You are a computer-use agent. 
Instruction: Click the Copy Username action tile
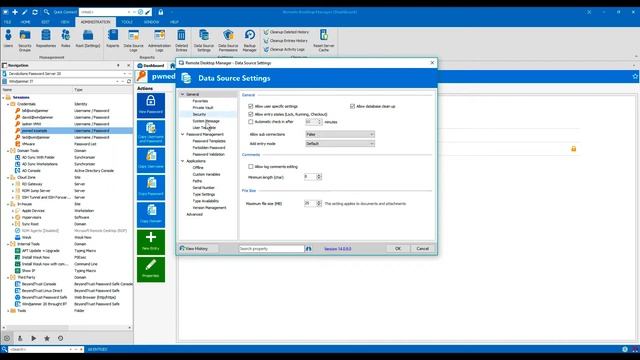[x=151, y=160]
